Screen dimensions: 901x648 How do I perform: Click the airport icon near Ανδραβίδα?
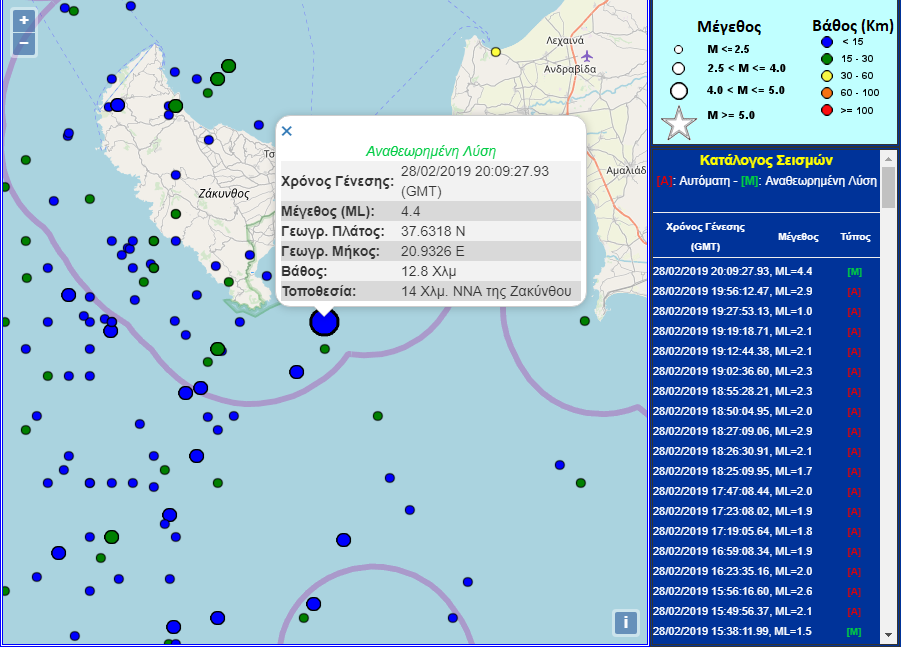tap(586, 55)
